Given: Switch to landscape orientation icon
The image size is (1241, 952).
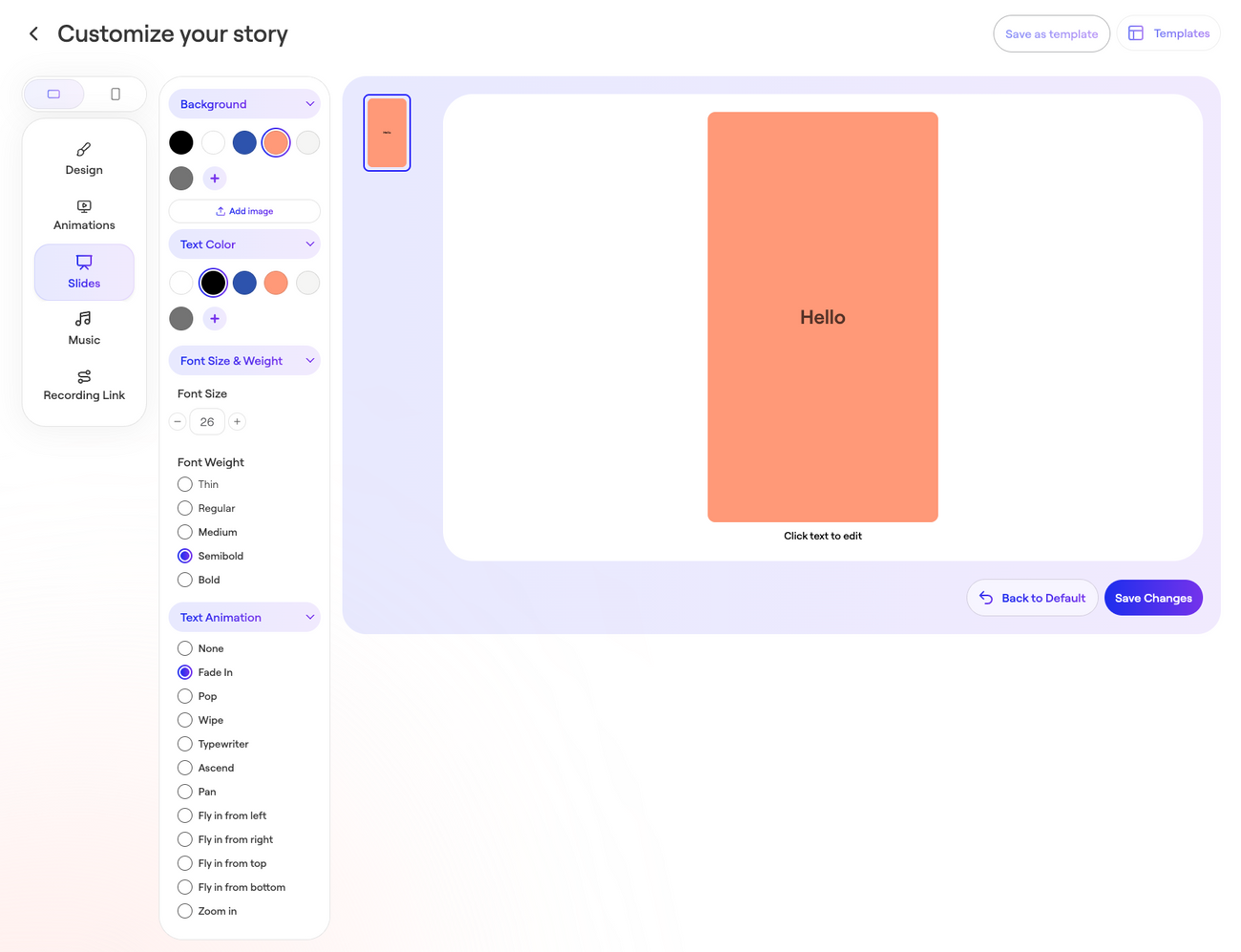Looking at the screenshot, I should click(x=53, y=94).
